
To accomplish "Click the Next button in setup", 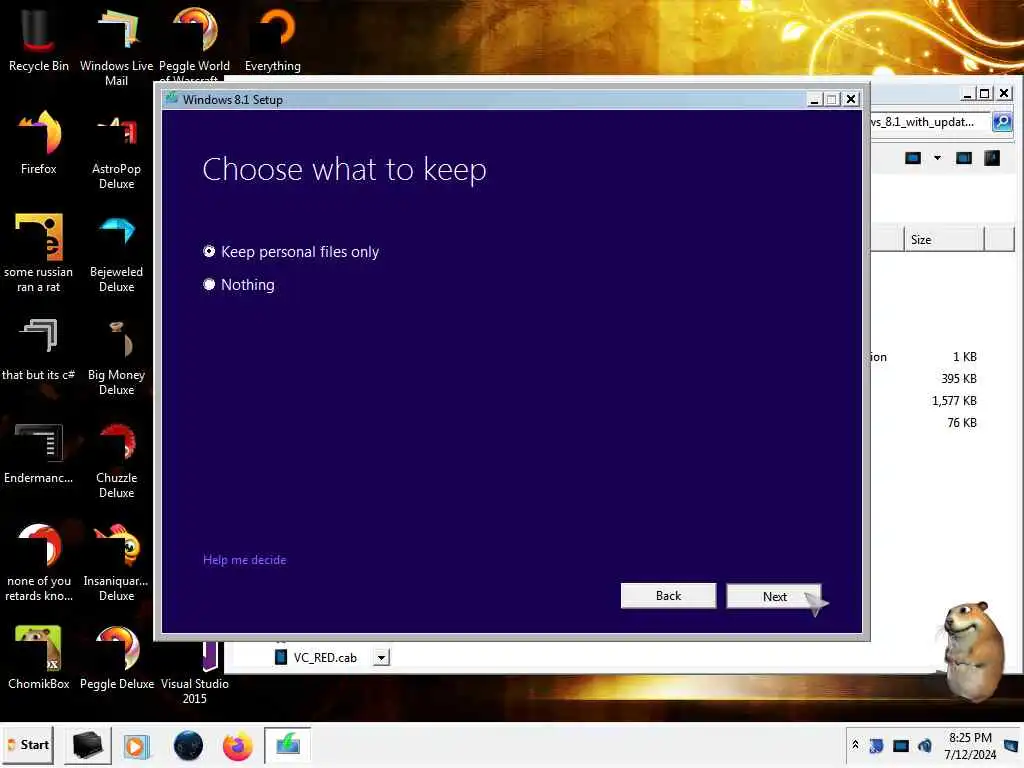I will 774,596.
